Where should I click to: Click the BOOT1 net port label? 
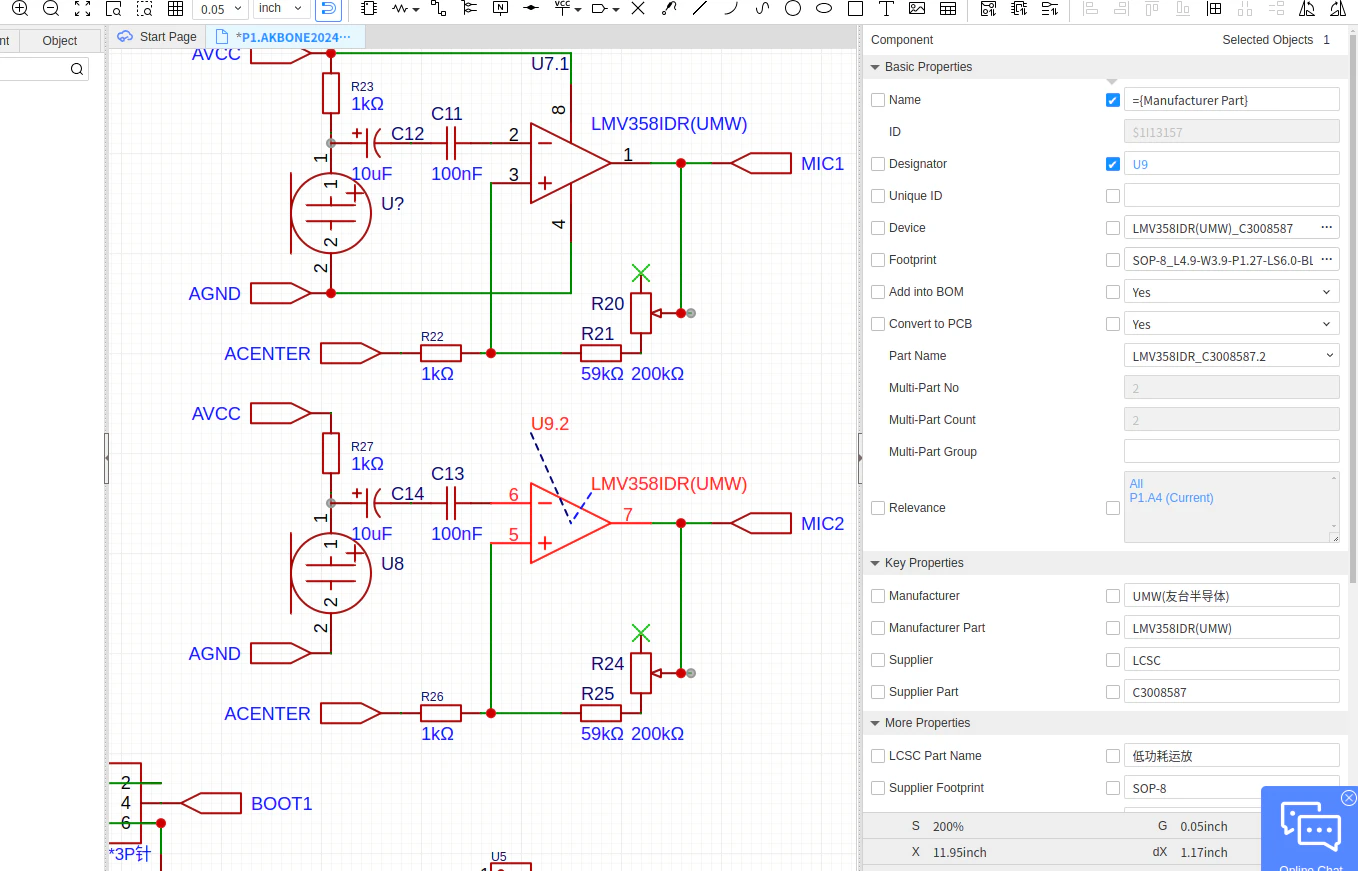[x=281, y=803]
